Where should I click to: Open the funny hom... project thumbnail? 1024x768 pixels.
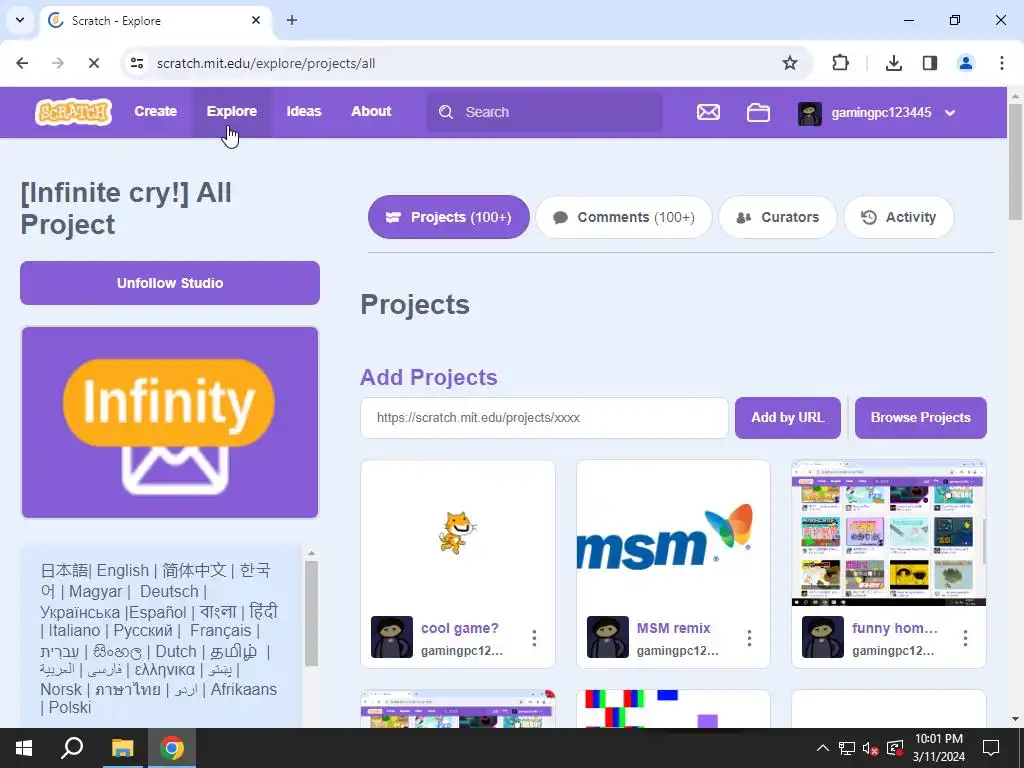[889, 534]
